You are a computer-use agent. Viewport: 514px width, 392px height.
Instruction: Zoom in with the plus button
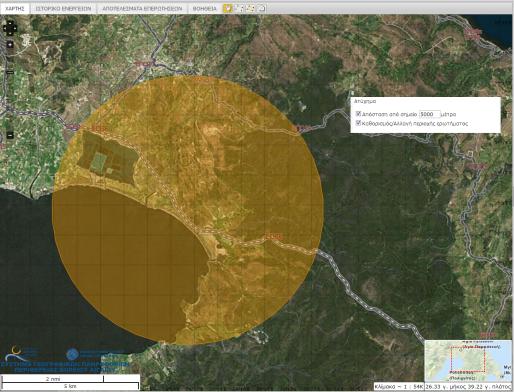pos(10,44)
